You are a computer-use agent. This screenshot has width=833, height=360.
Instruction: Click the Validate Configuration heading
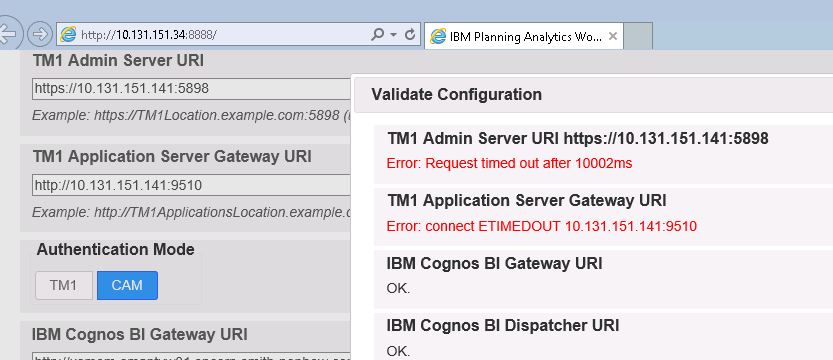click(456, 95)
